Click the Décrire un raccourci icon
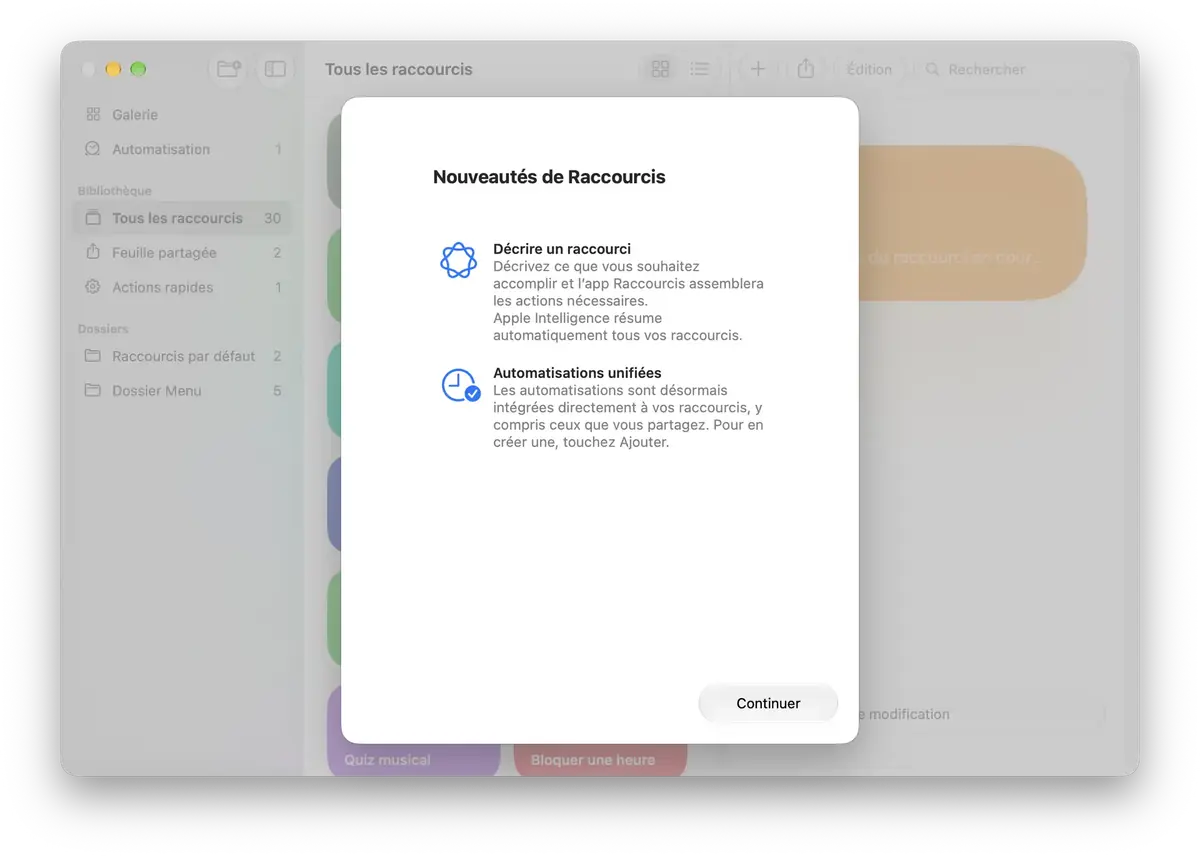 pyautogui.click(x=459, y=261)
